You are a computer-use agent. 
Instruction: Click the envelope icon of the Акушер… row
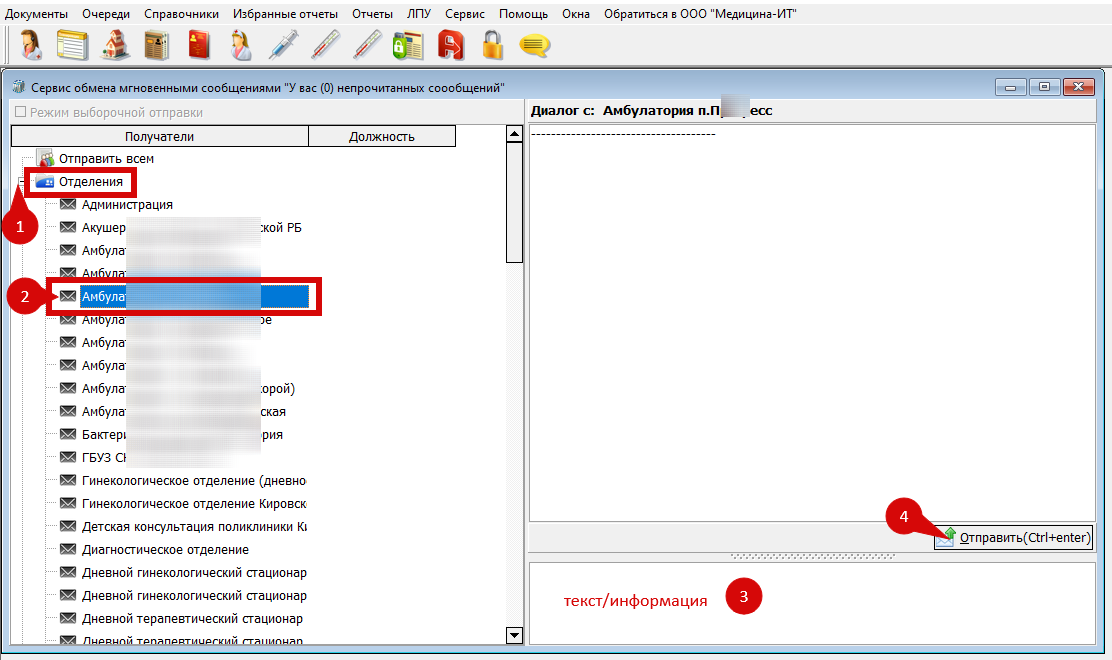point(68,227)
